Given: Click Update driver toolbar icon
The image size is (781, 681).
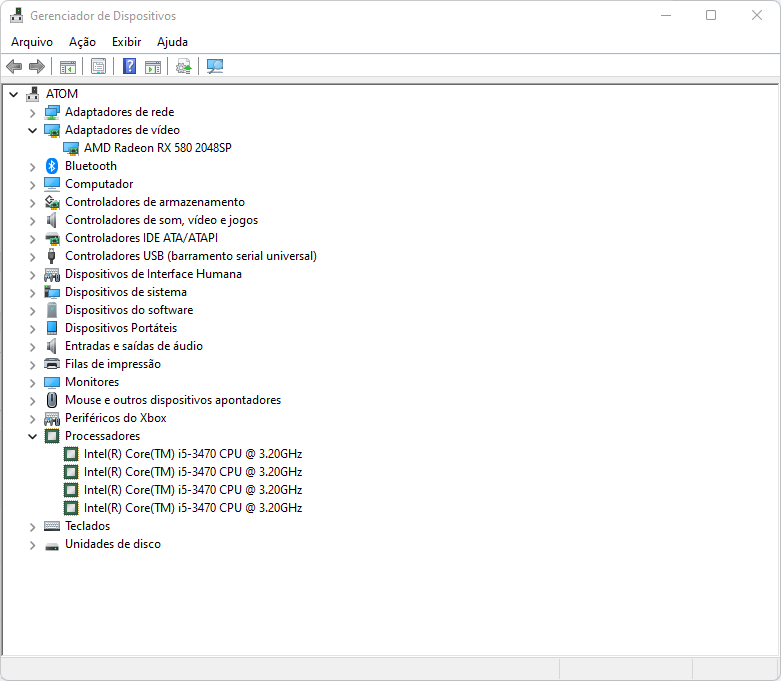Looking at the screenshot, I should tap(184, 66).
